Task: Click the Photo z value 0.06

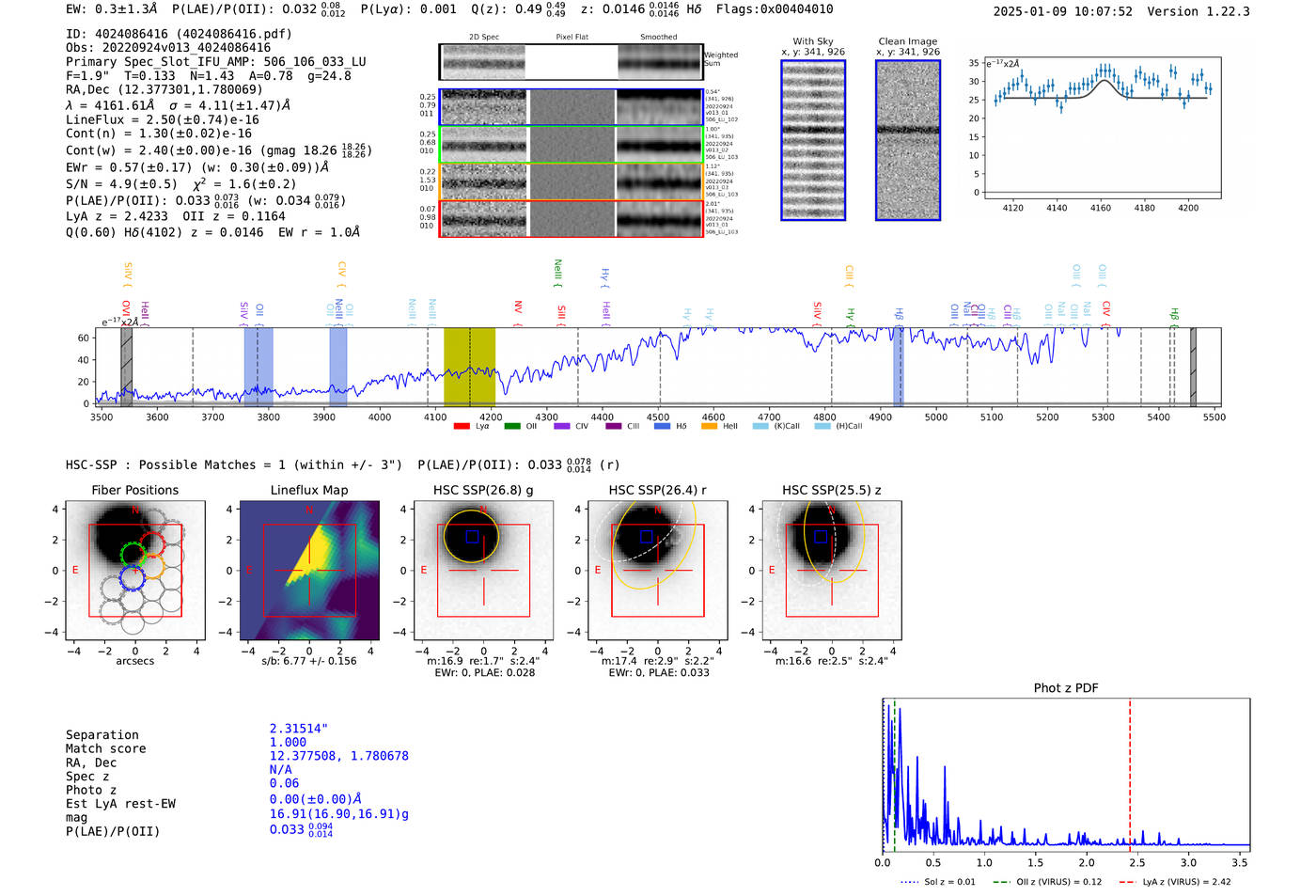Action: coord(284,783)
